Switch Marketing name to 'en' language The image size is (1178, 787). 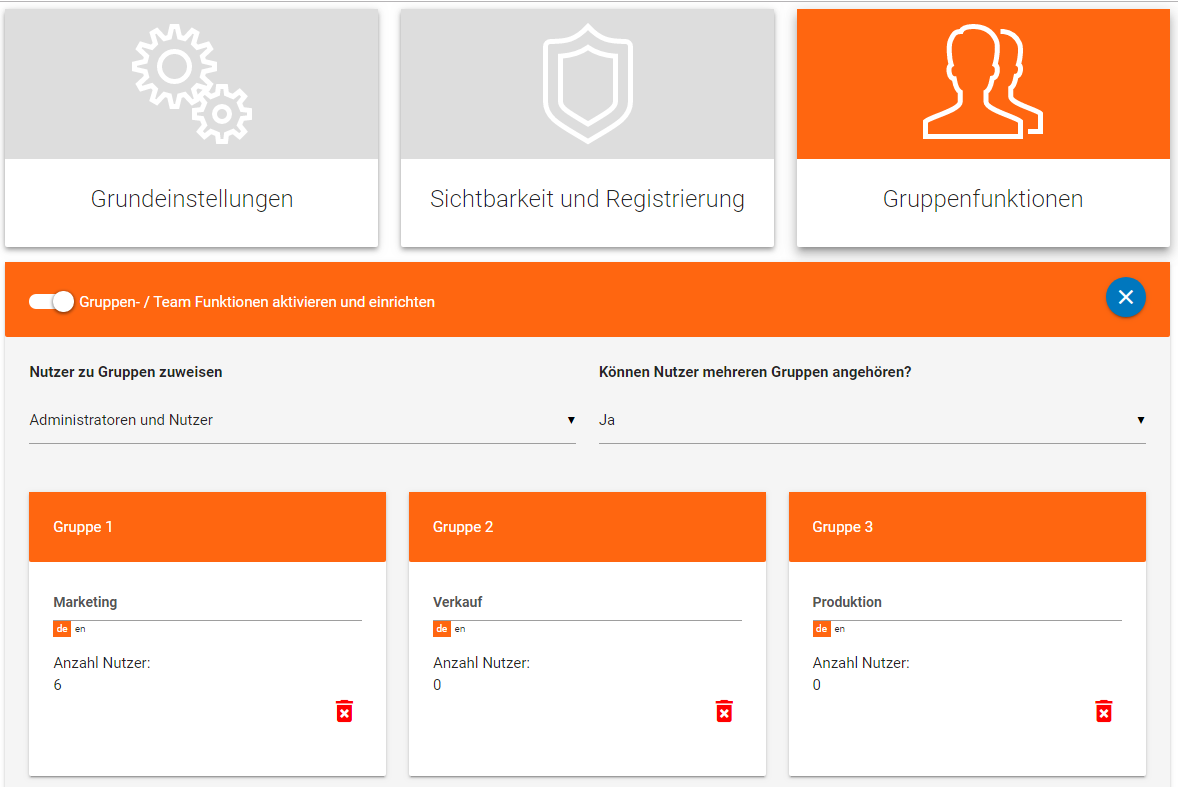tap(80, 629)
